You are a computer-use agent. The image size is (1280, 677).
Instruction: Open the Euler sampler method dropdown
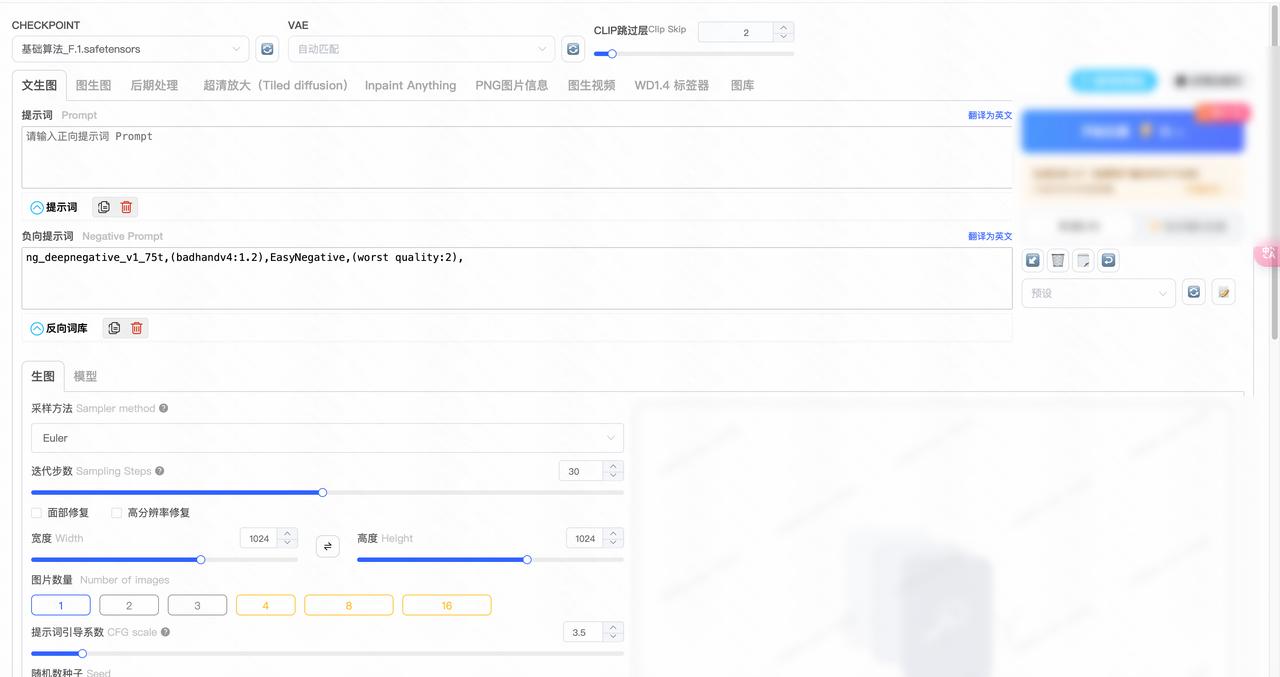pyautogui.click(x=327, y=438)
